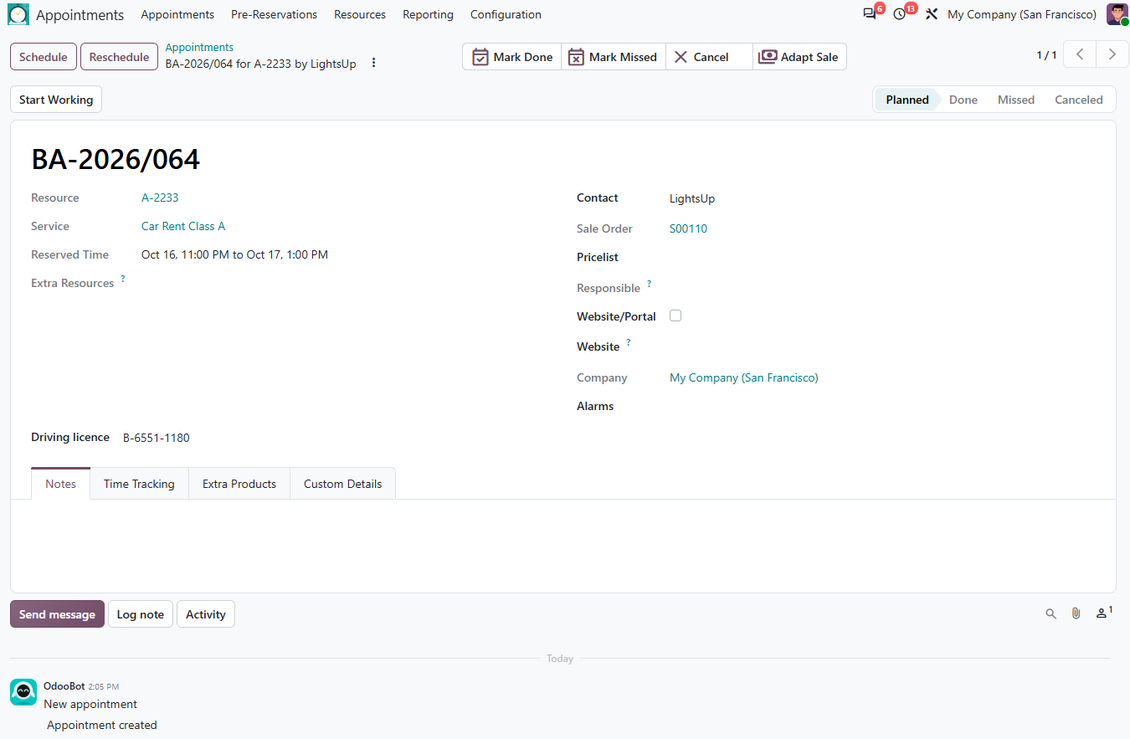The width and height of the screenshot is (1130, 739).
Task: Go to the previous record arrow
Action: pos(1080,55)
